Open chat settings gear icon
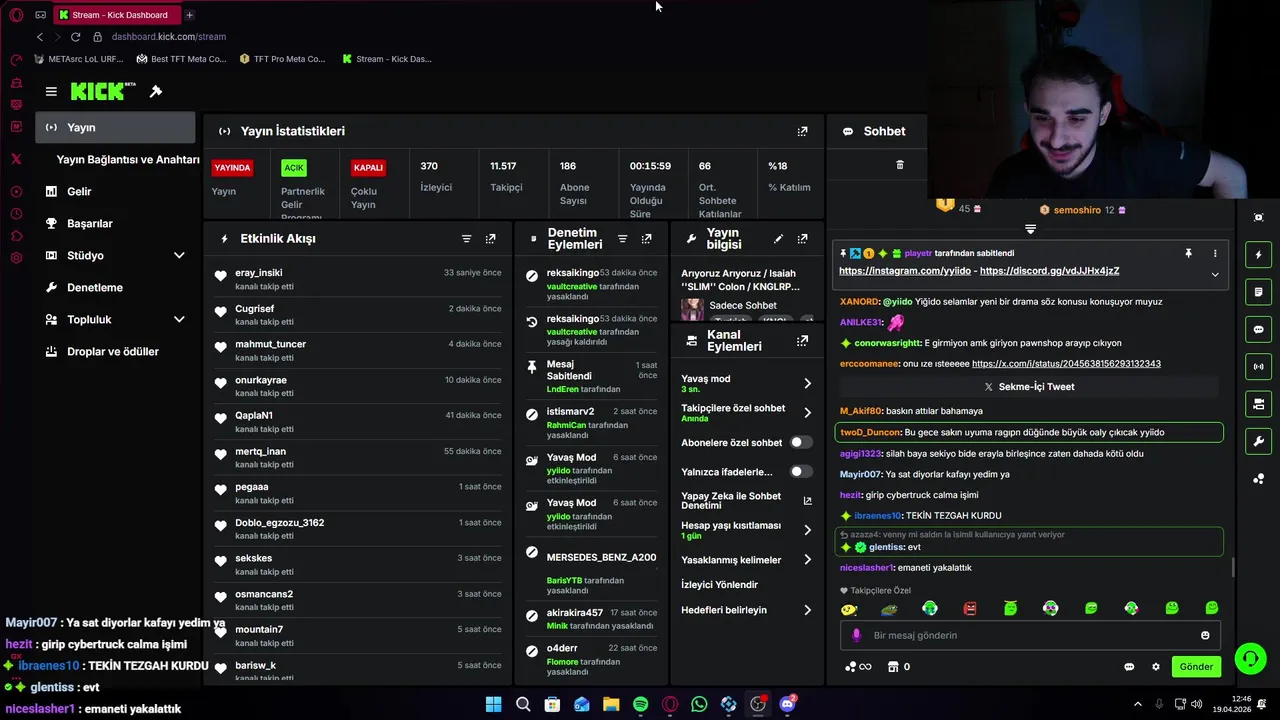The height and width of the screenshot is (720, 1280). pos(1156,667)
